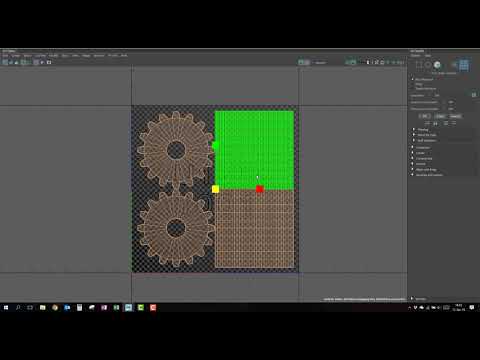Select the upper gear UV shell
Screen dimensions: 480x360
pos(176,150)
